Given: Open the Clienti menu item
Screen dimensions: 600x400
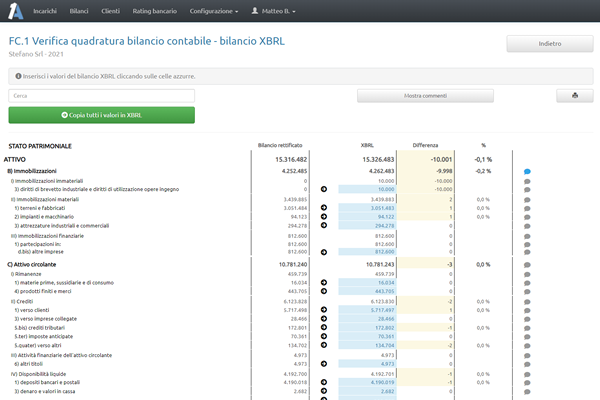Looking at the screenshot, I should pos(111,11).
